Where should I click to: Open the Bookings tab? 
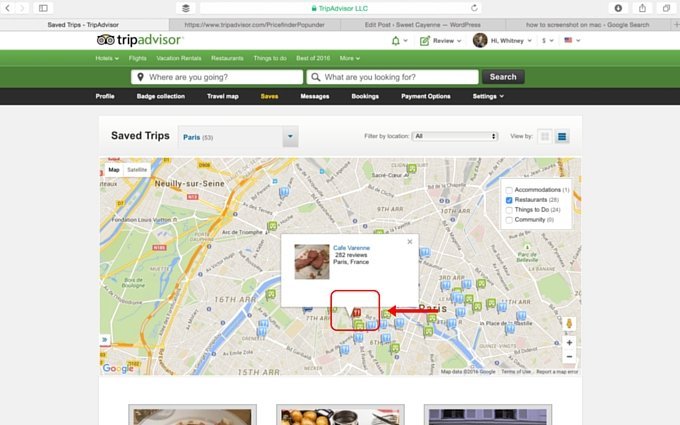pyautogui.click(x=365, y=96)
